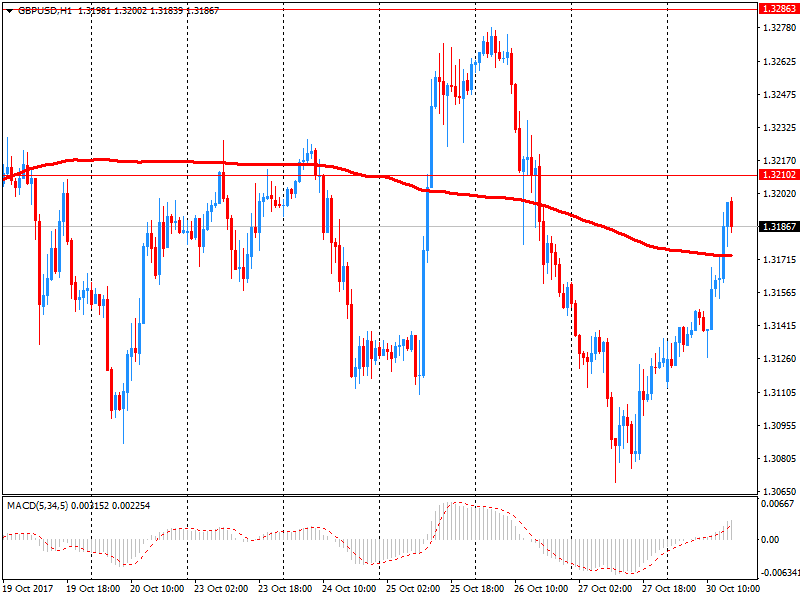Click the 1.31415 price scale value

pyautogui.click(x=779, y=326)
